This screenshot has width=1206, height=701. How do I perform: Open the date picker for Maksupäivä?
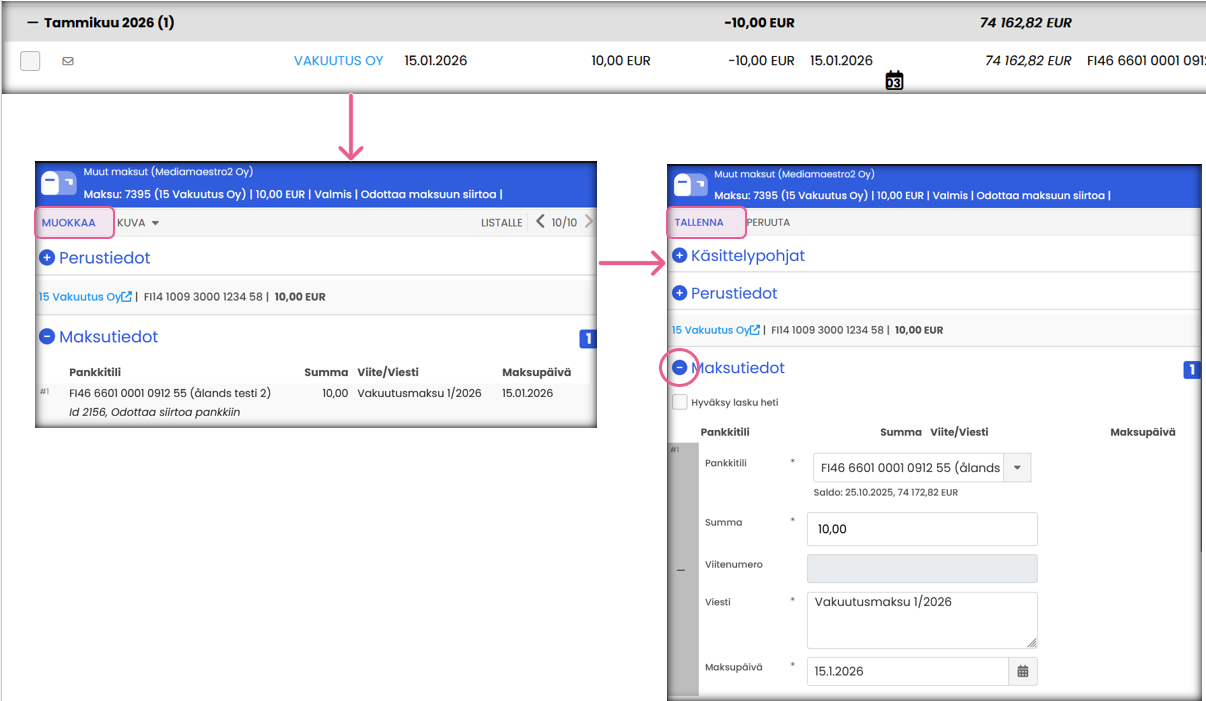pyautogui.click(x=1022, y=671)
